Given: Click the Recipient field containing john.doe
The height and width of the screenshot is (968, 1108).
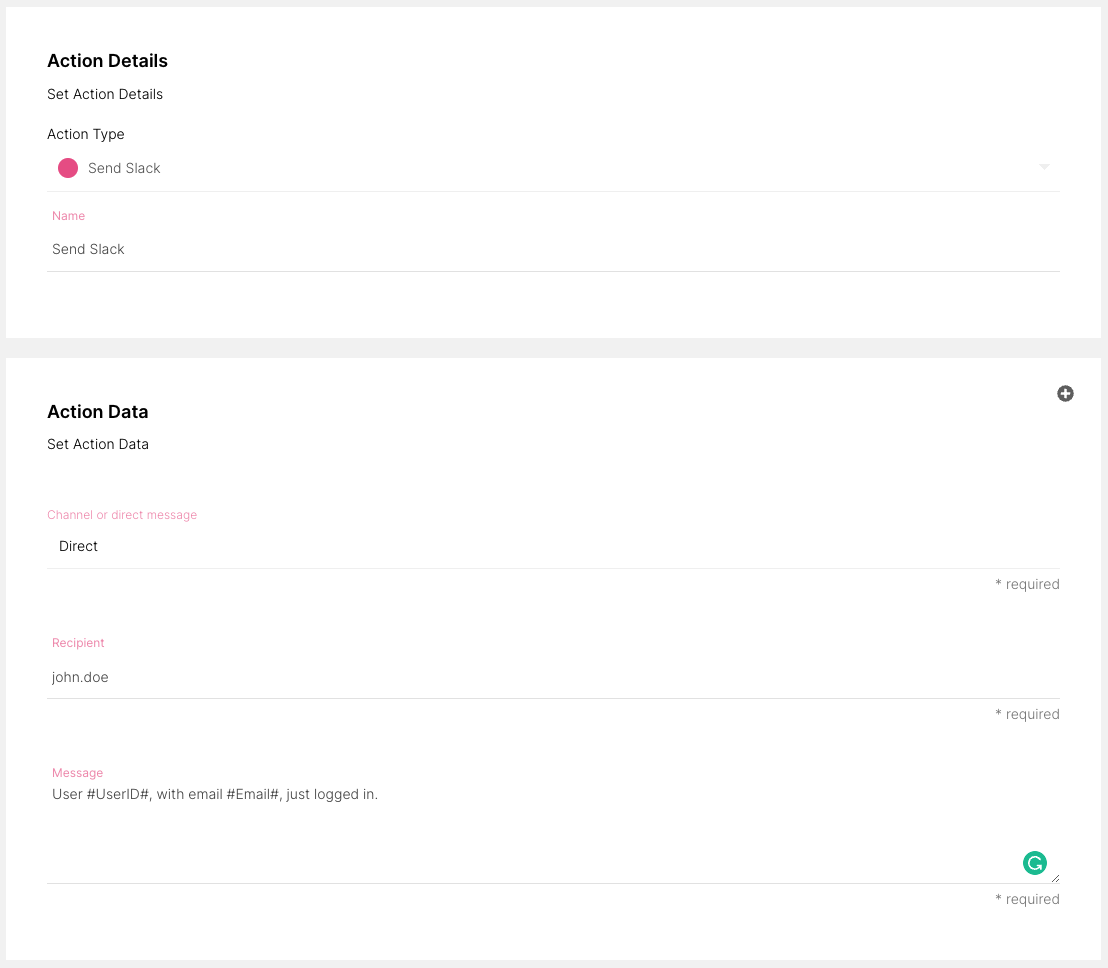Looking at the screenshot, I should [x=553, y=678].
